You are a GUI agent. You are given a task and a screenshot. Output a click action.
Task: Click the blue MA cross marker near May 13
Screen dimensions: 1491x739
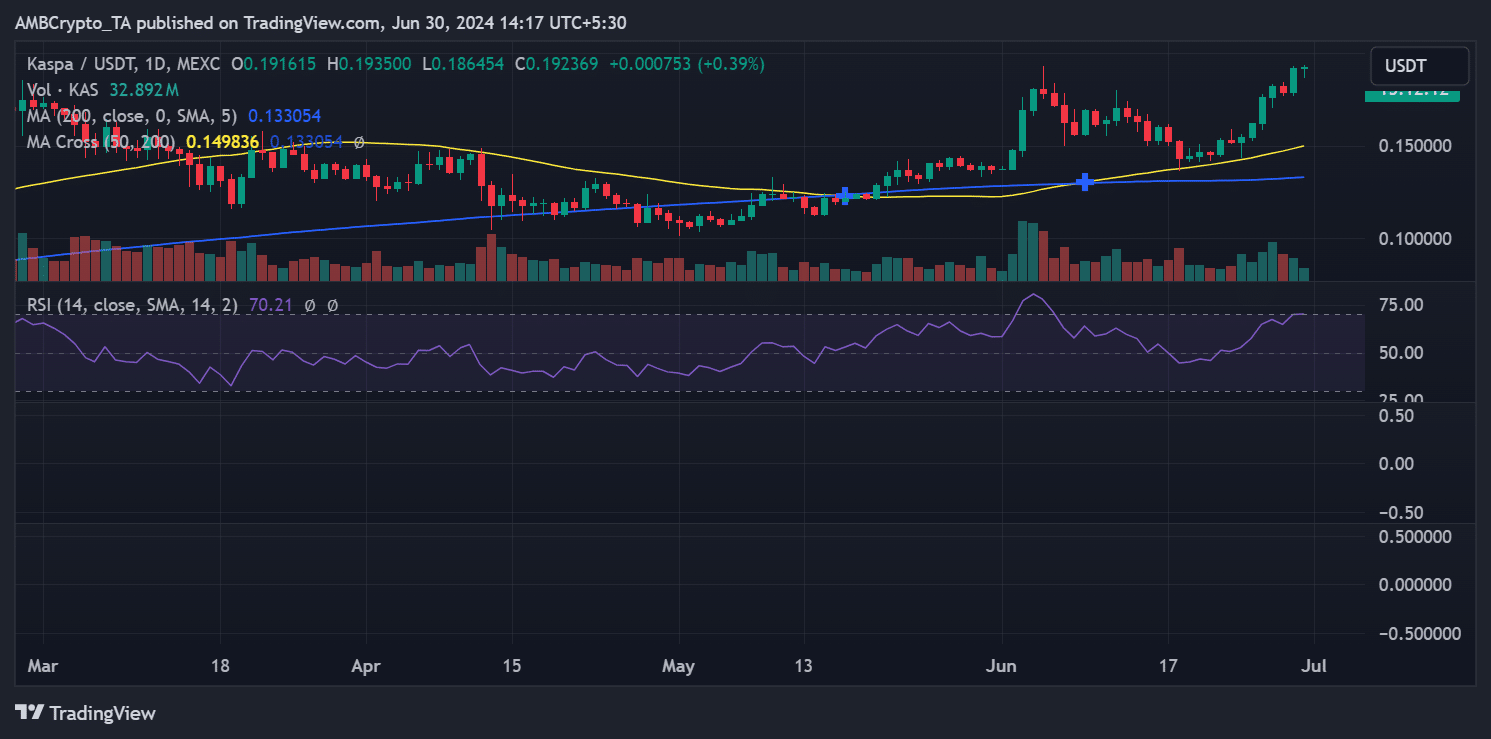(x=844, y=196)
